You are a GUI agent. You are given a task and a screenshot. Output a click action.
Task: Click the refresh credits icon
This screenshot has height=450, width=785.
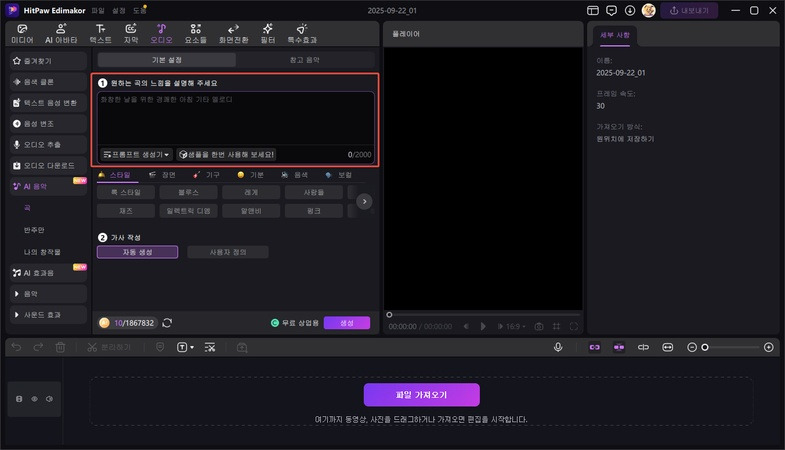[x=167, y=323]
